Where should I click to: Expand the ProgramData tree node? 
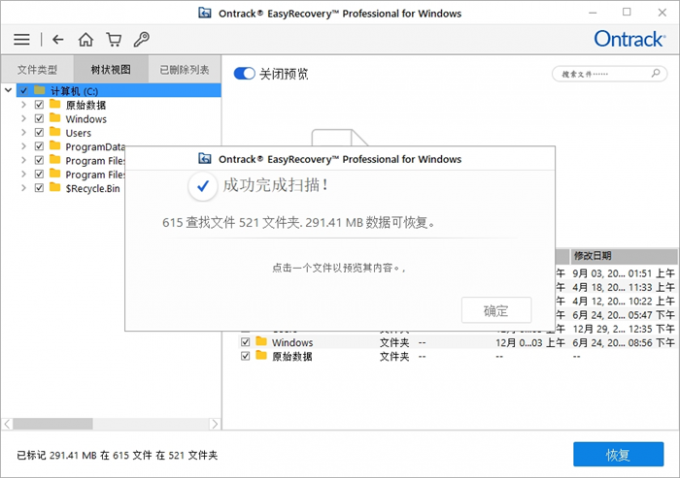tap(23, 146)
